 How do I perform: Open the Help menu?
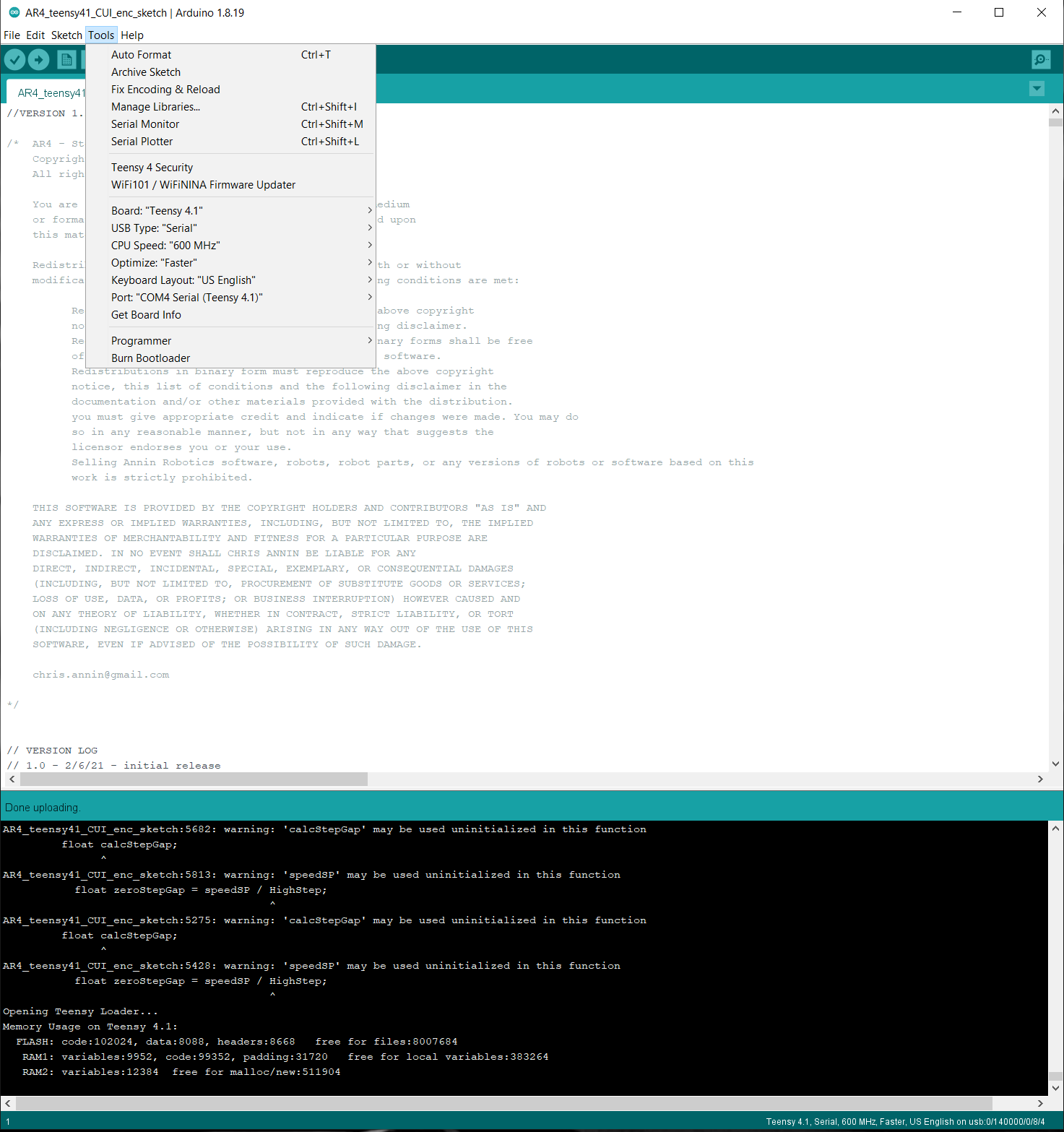[132, 35]
